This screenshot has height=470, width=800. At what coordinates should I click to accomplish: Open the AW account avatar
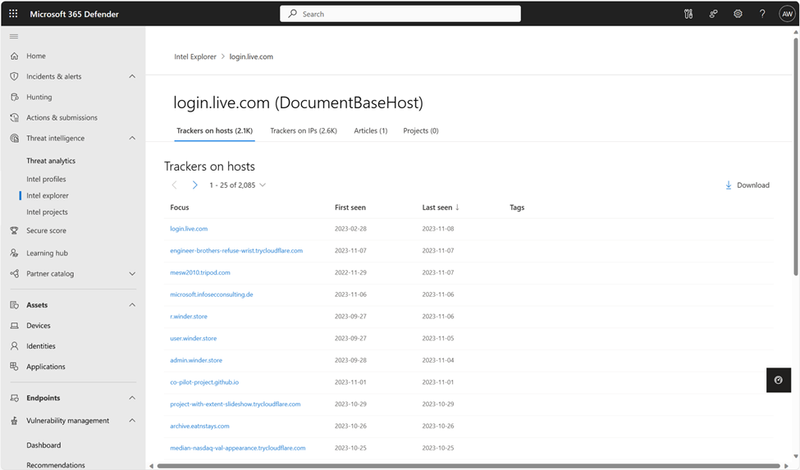[x=787, y=14]
